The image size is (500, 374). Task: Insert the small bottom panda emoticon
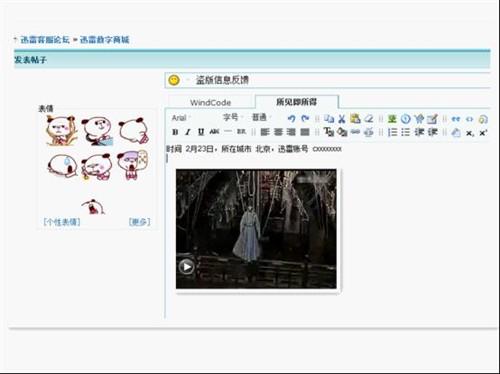93,206
